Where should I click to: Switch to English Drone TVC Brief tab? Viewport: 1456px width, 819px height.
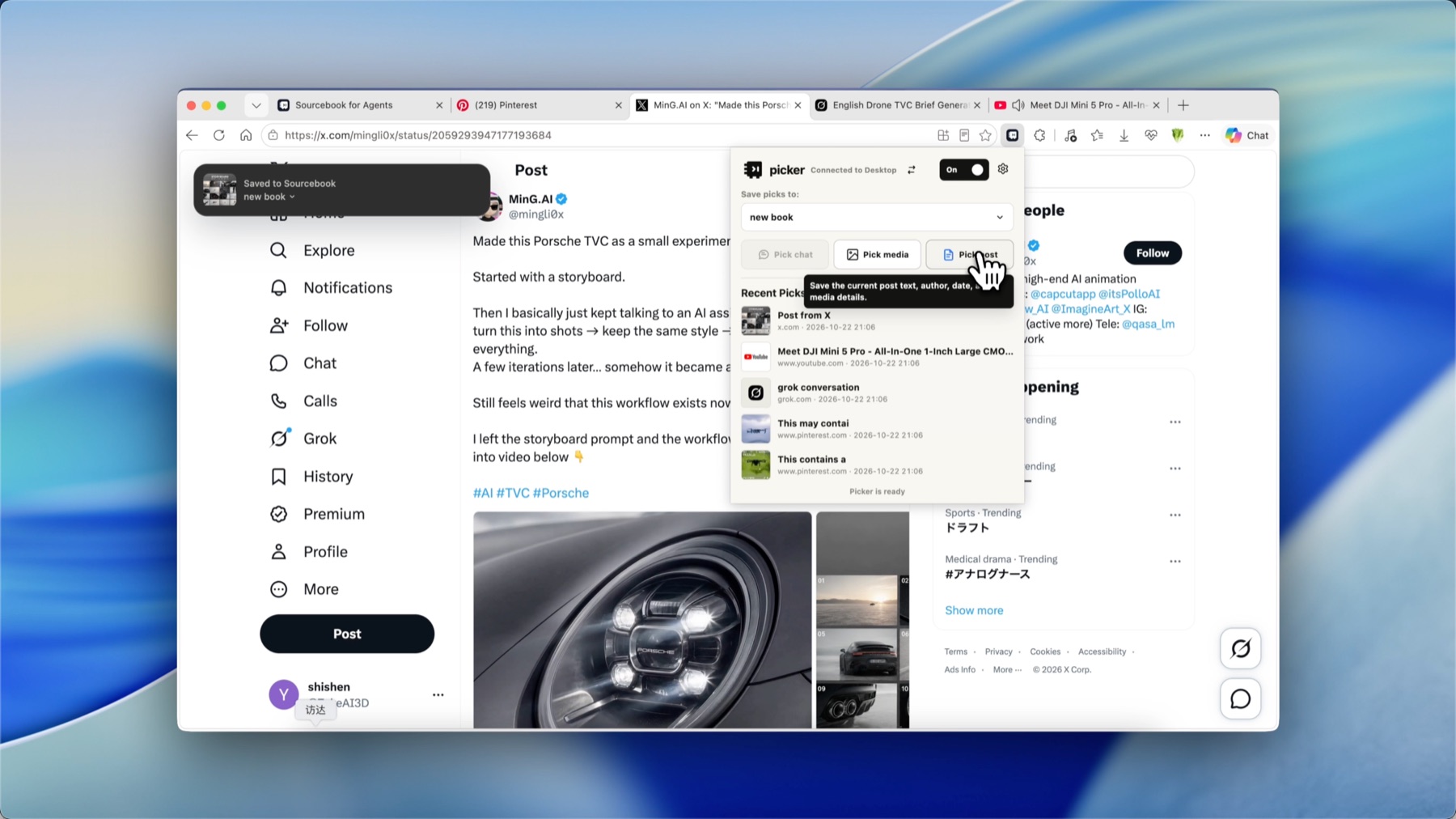pyautogui.click(x=898, y=105)
